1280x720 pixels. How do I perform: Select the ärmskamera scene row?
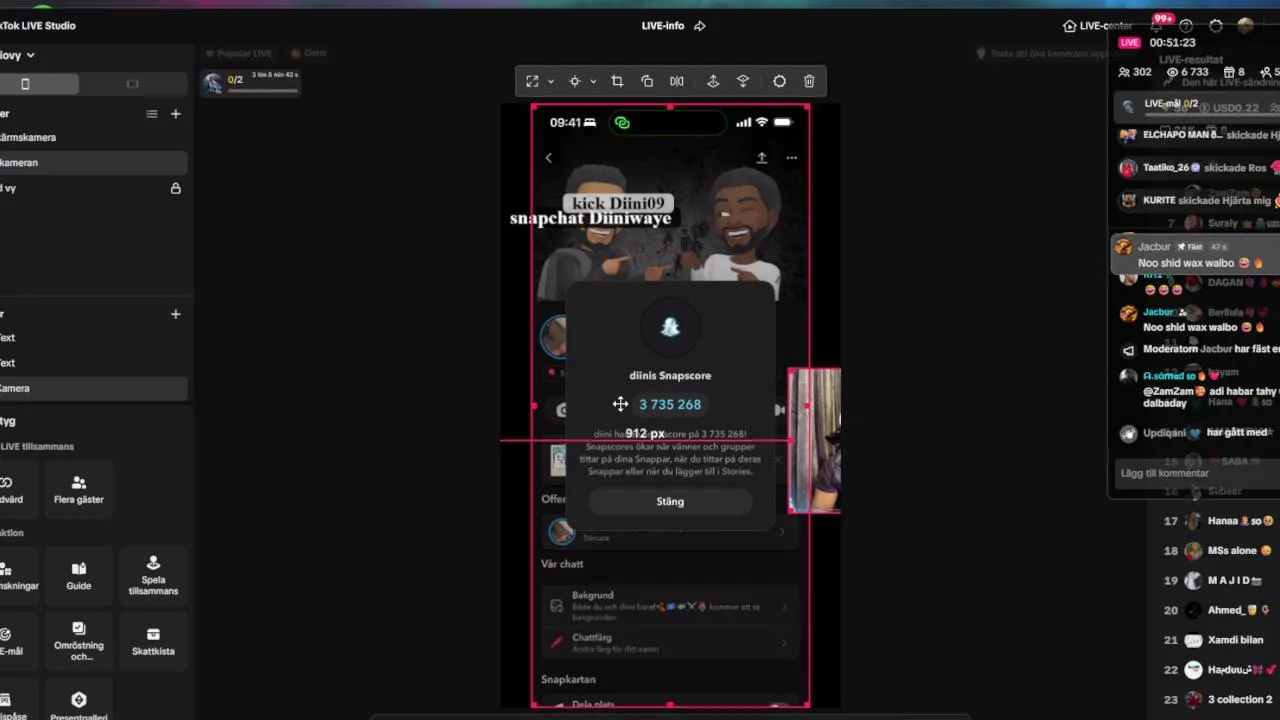[x=92, y=137]
